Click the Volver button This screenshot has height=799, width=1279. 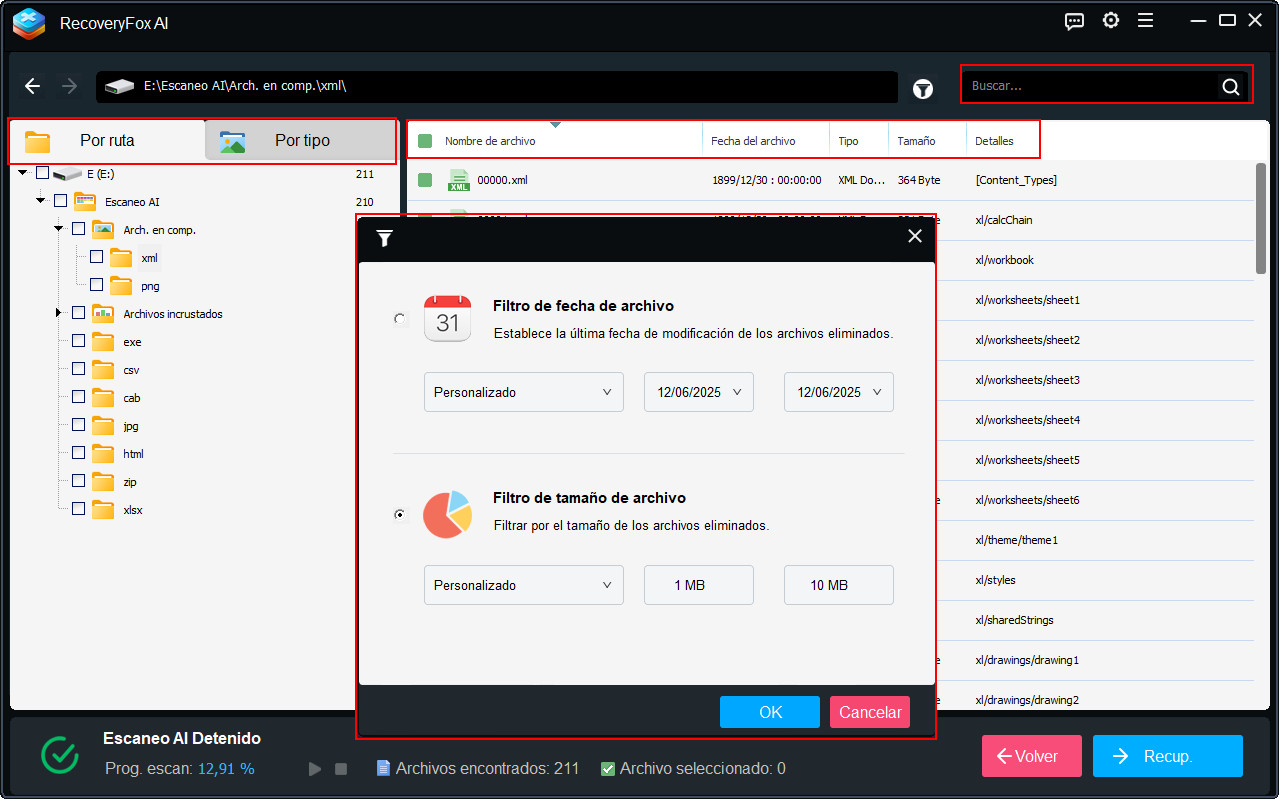click(1031, 756)
